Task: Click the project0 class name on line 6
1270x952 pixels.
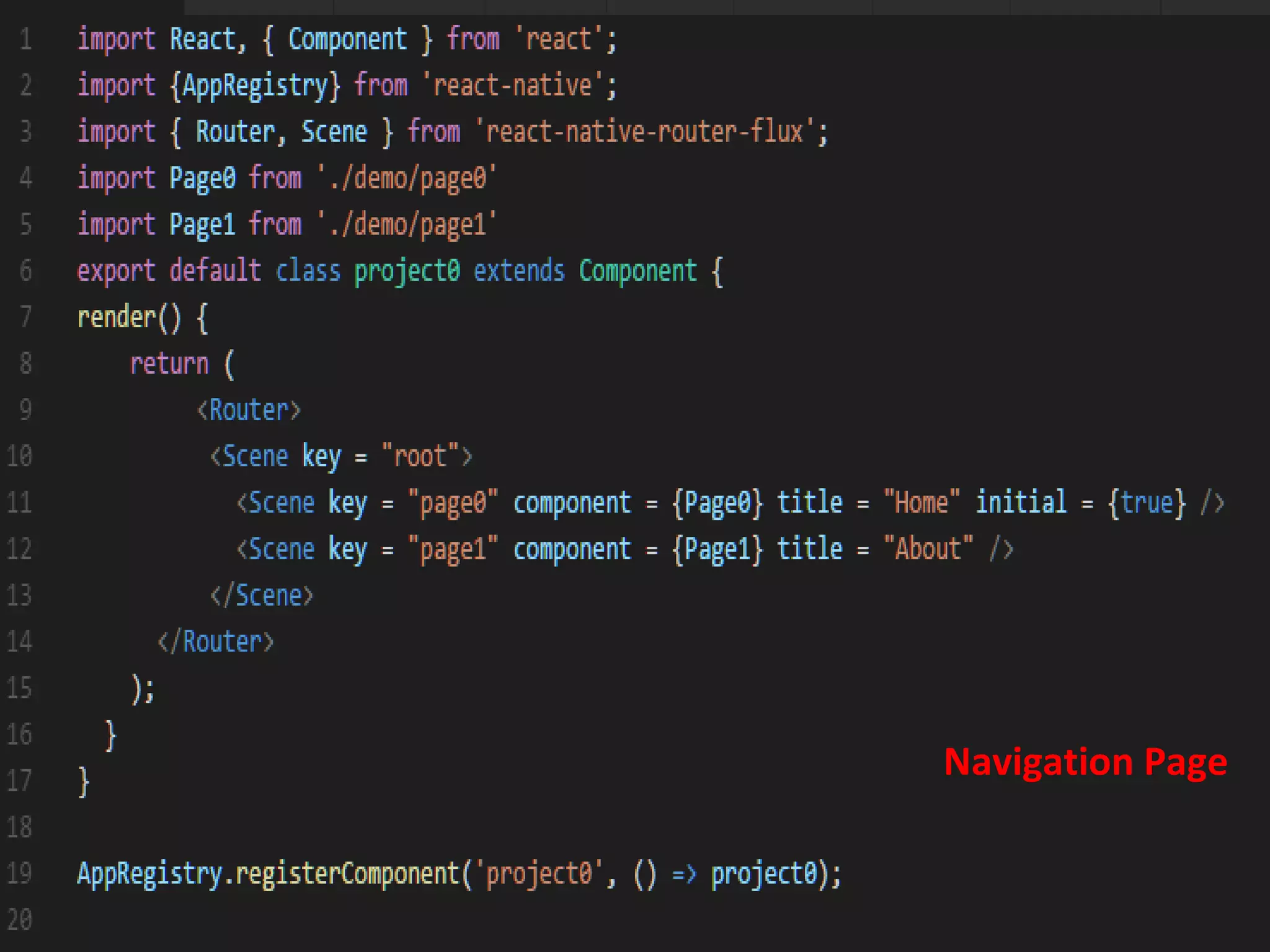Action: [x=407, y=271]
